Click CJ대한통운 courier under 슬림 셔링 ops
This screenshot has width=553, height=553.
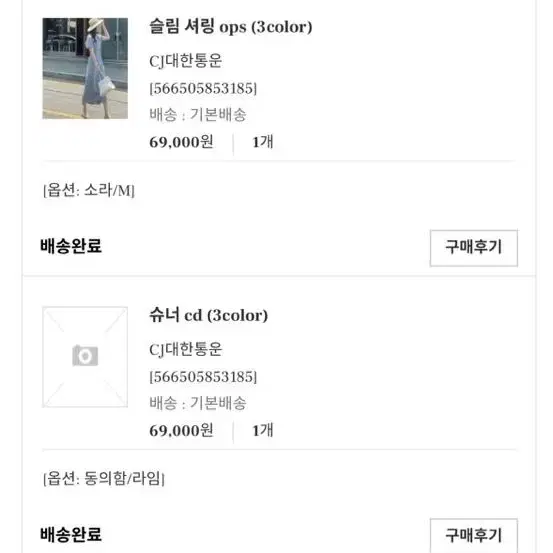(x=186, y=61)
